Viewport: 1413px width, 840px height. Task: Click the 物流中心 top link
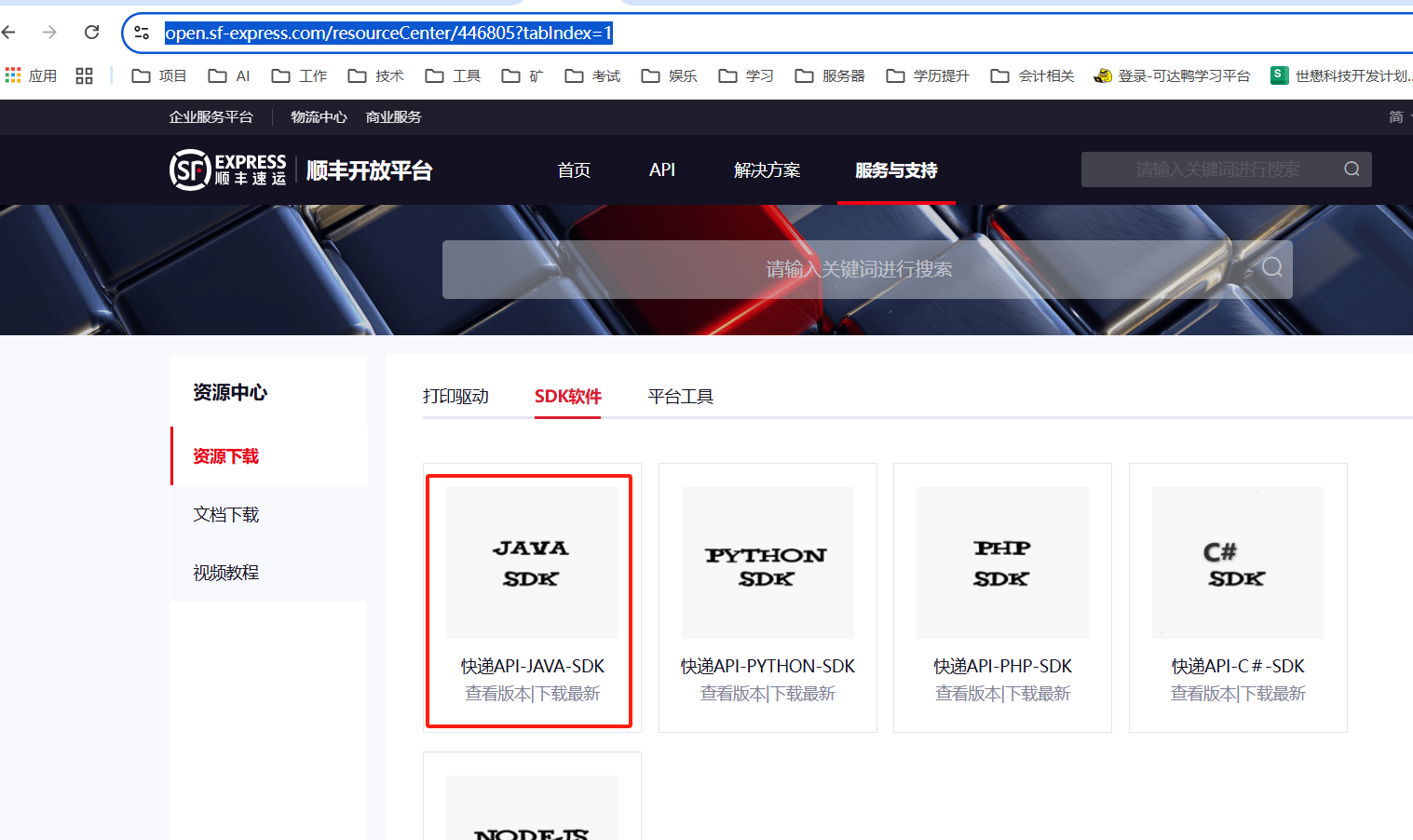pos(319,117)
